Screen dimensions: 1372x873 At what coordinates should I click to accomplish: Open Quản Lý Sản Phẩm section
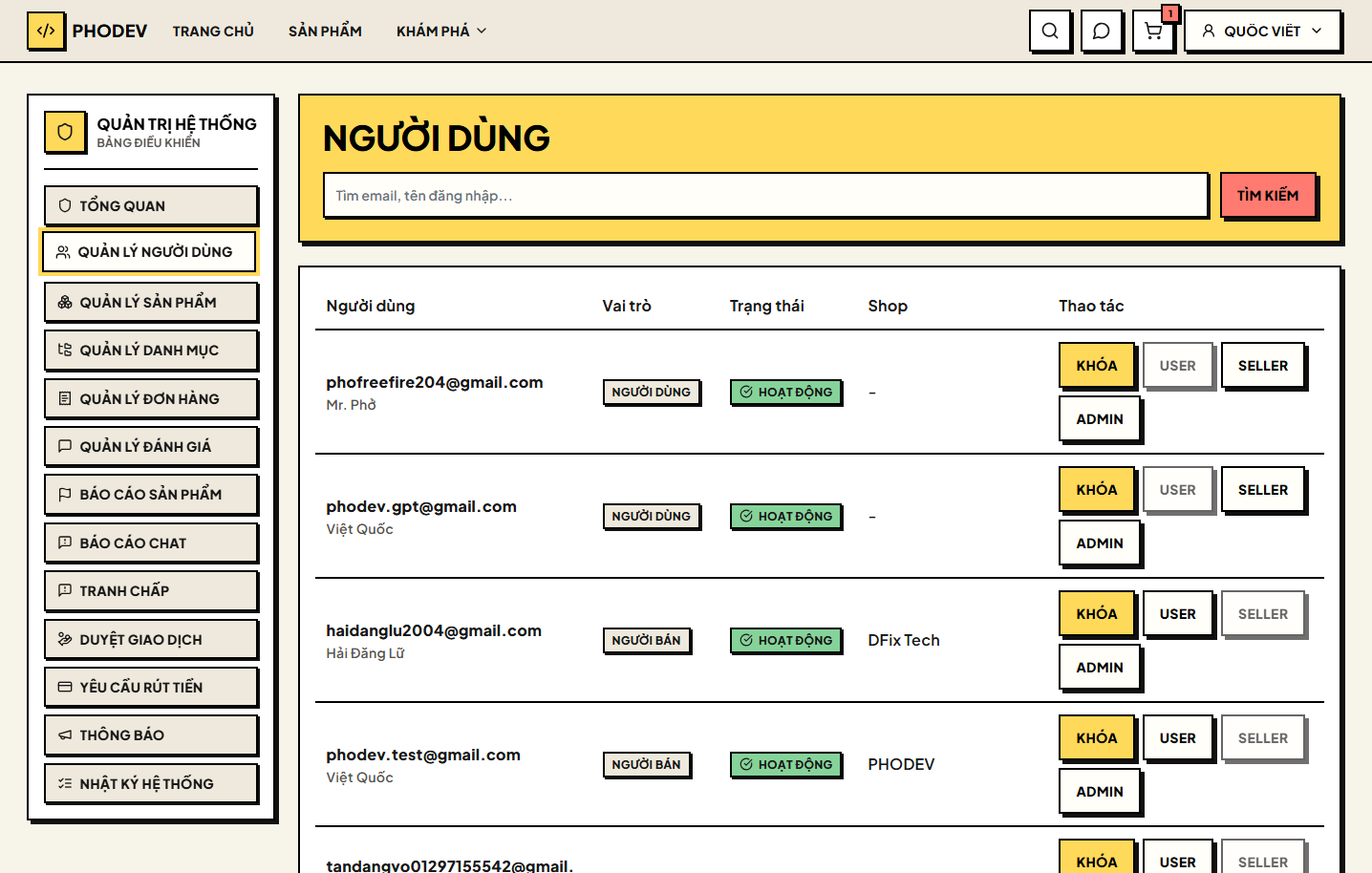pos(151,302)
